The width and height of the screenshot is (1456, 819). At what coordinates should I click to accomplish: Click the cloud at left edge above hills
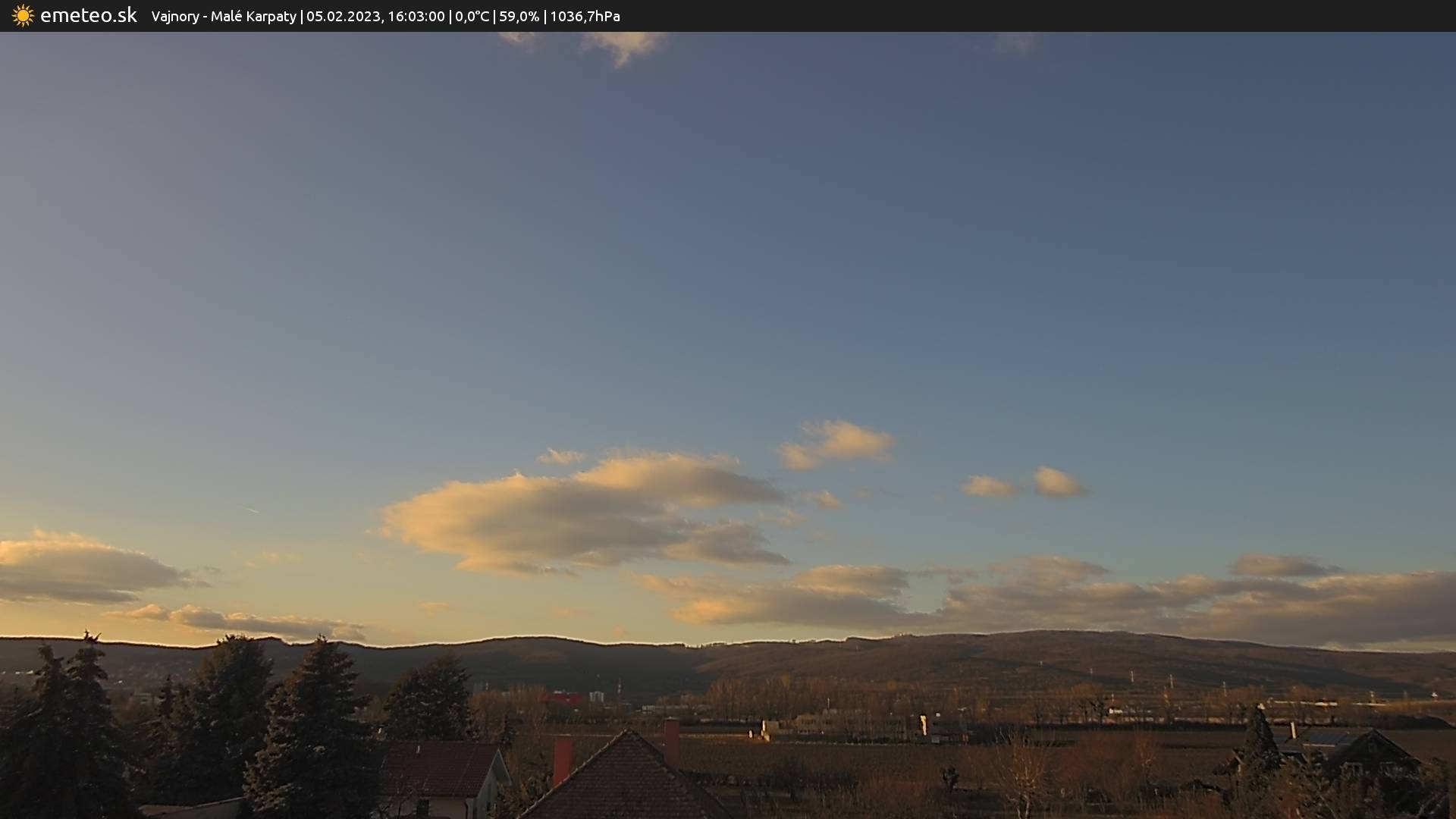[76, 569]
